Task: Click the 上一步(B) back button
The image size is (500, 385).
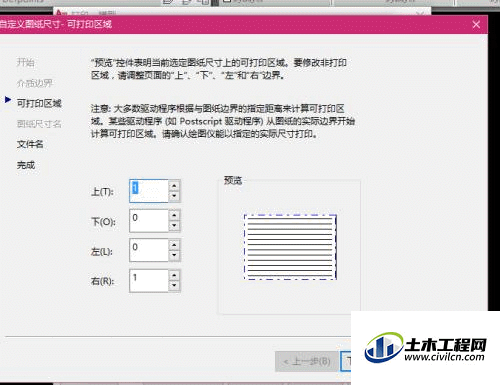Action: coord(307,361)
